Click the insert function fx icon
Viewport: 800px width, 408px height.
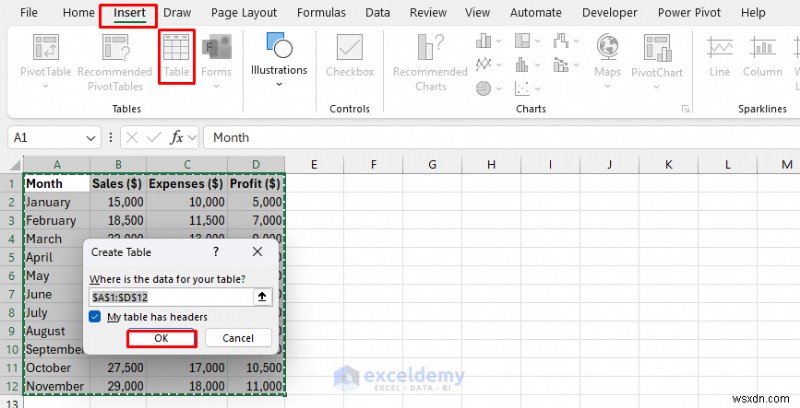pyautogui.click(x=177, y=138)
